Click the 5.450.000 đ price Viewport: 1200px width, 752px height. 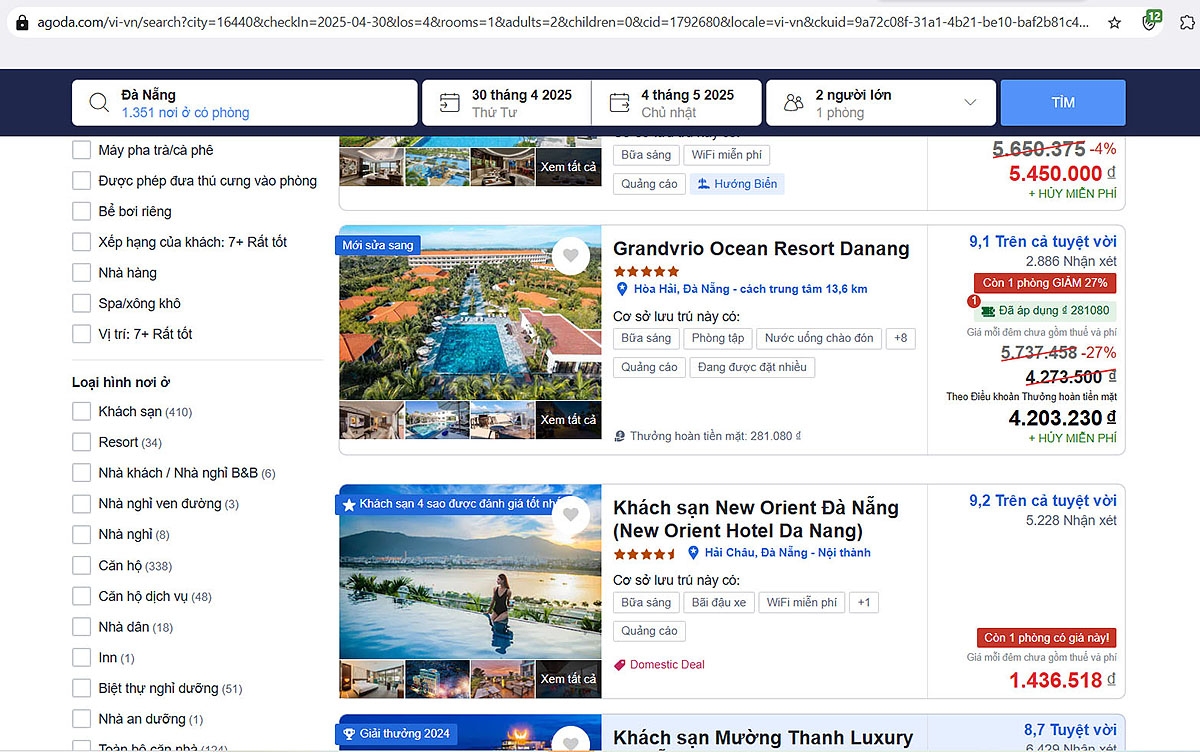(1062, 173)
